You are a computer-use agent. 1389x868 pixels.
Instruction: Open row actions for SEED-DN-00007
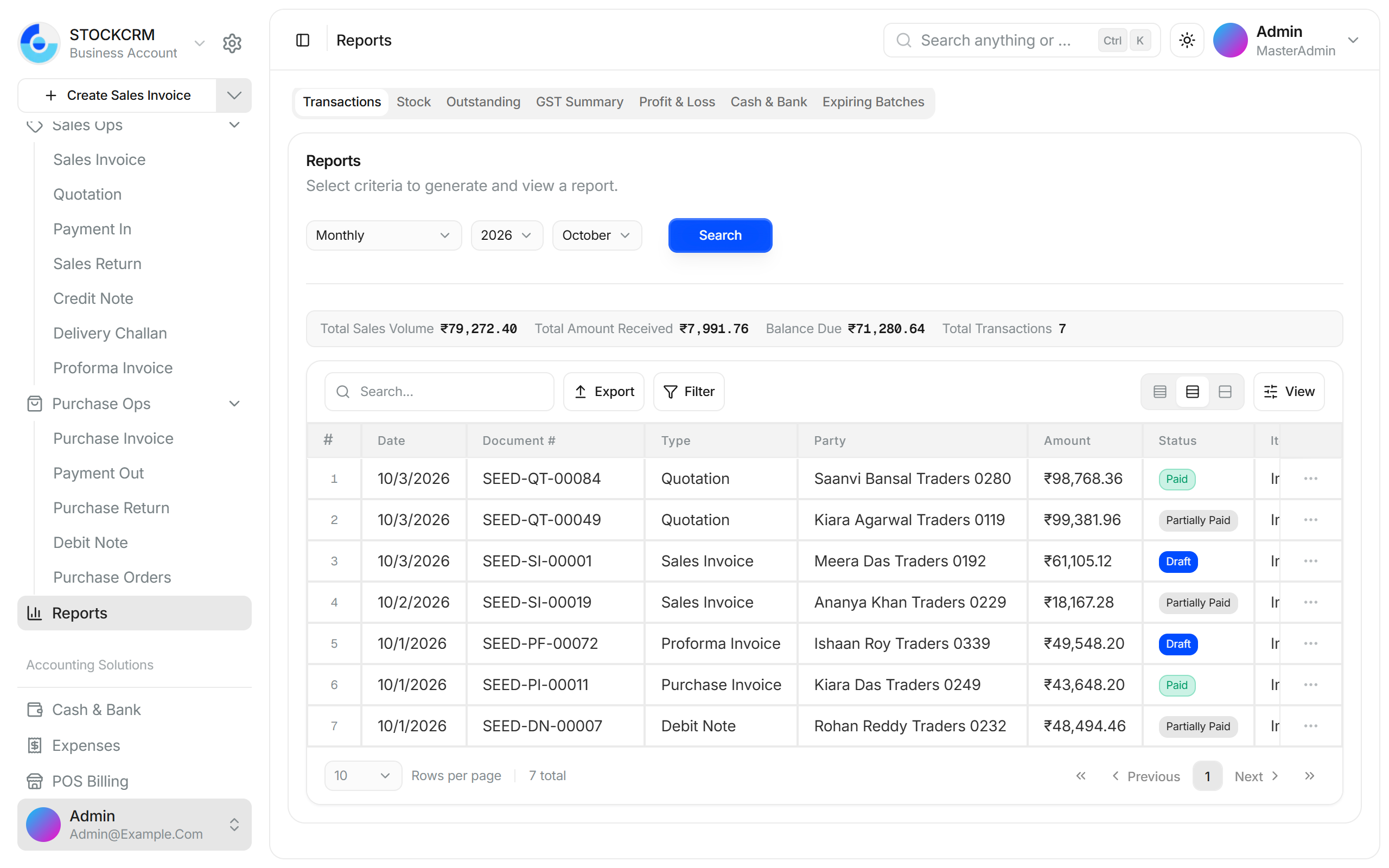pyautogui.click(x=1310, y=726)
